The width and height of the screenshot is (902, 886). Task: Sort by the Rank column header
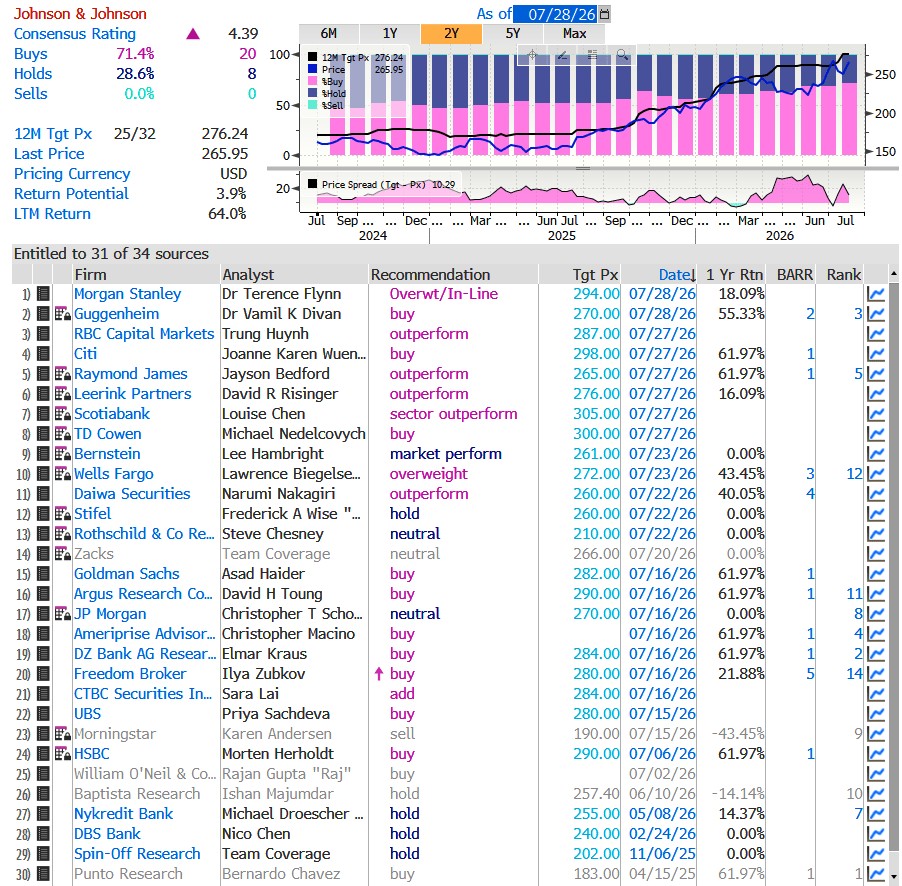pyautogui.click(x=843, y=275)
